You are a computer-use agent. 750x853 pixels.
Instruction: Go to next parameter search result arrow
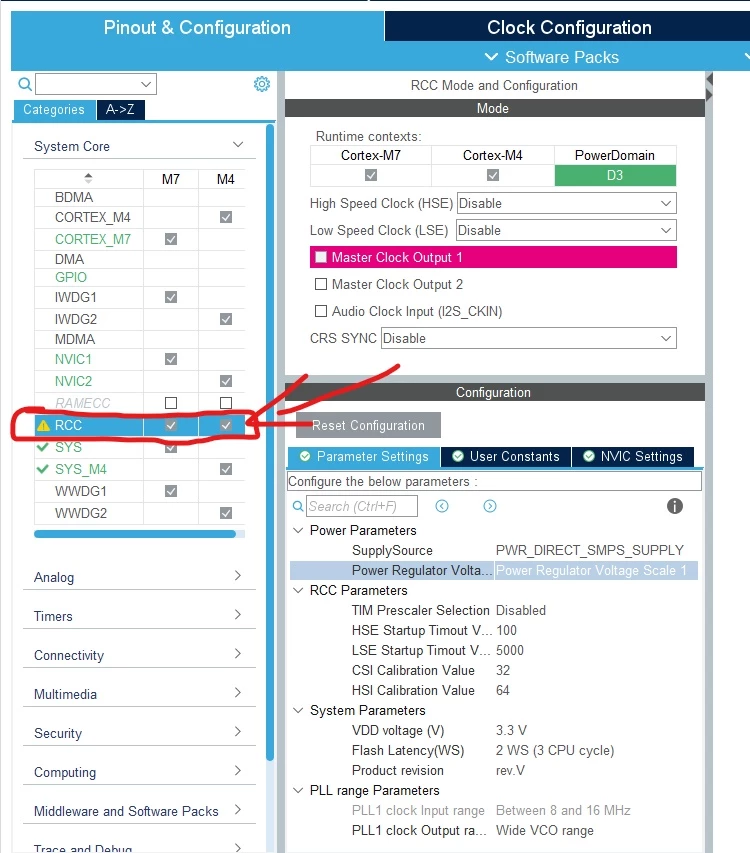coord(489,506)
